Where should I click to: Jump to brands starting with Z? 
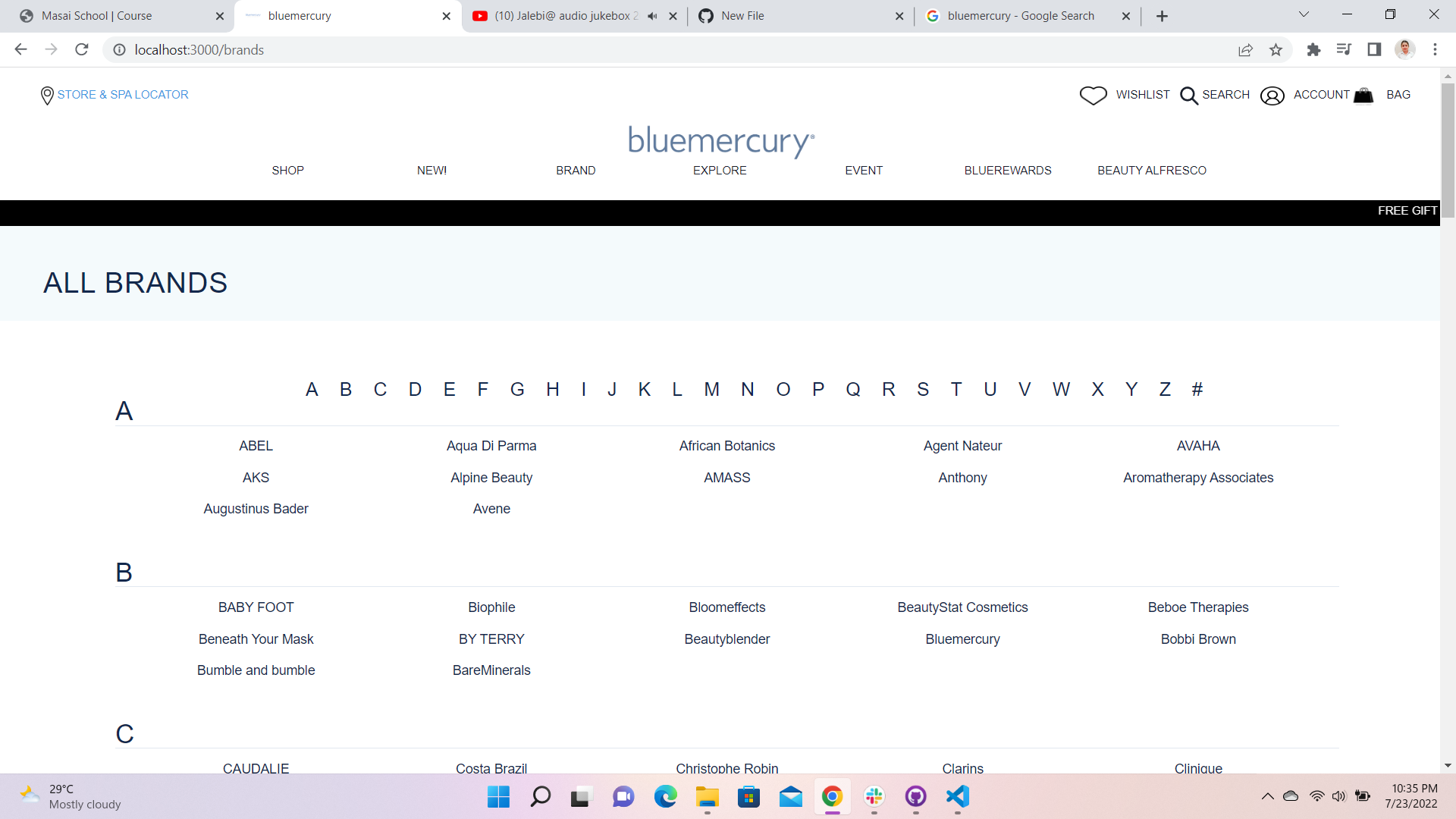click(x=1165, y=388)
